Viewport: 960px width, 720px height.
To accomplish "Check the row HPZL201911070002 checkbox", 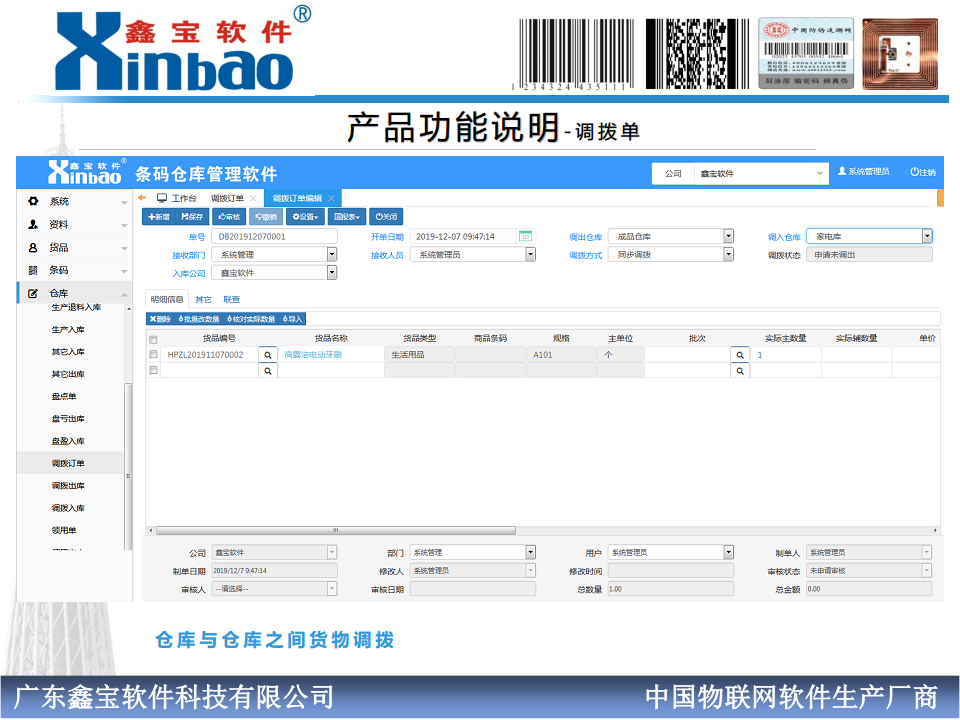I will pyautogui.click(x=153, y=354).
